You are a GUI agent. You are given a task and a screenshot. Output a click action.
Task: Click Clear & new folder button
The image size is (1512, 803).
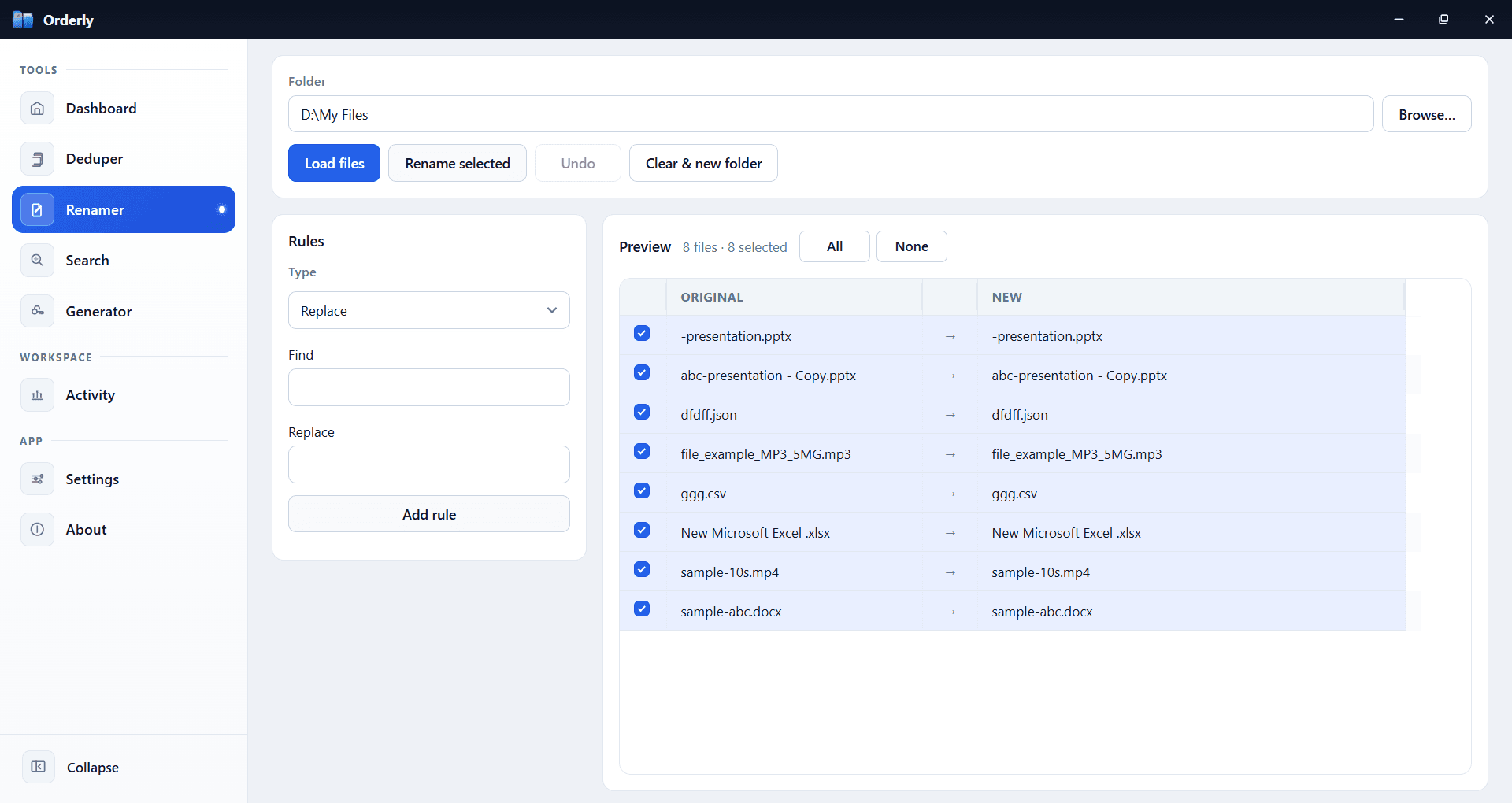[703, 163]
